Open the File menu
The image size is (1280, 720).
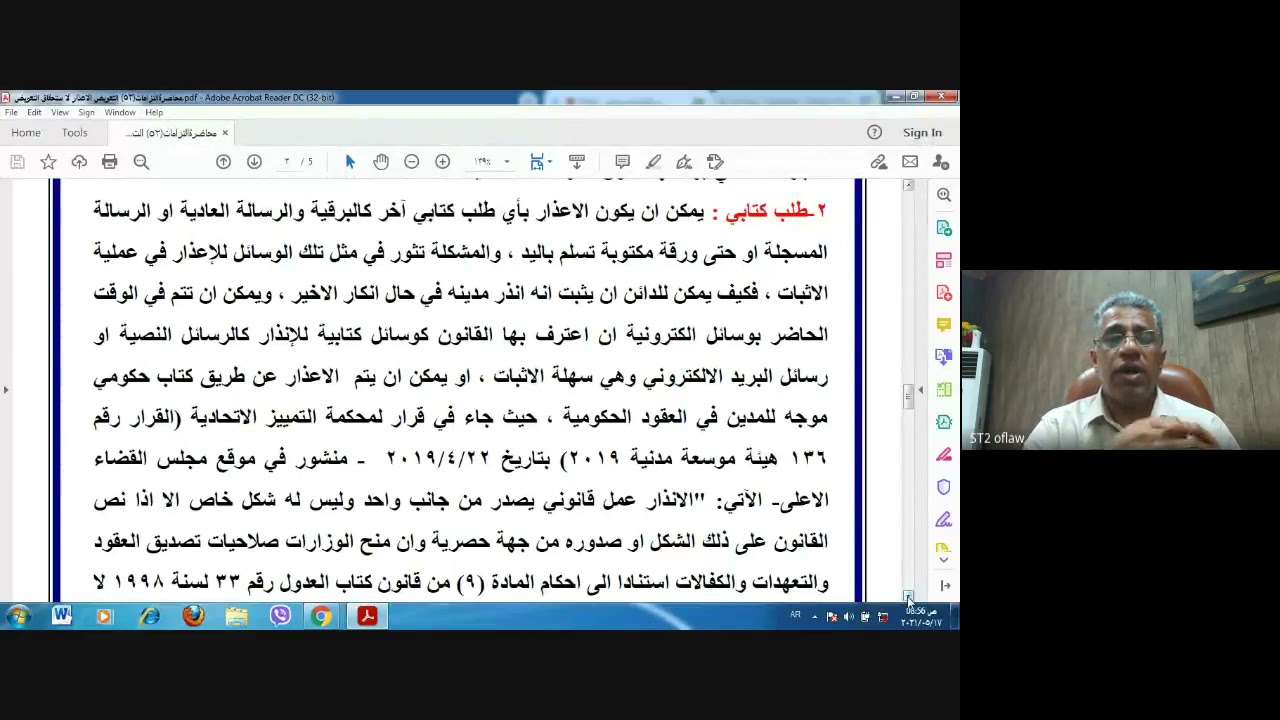pyautogui.click(x=11, y=112)
